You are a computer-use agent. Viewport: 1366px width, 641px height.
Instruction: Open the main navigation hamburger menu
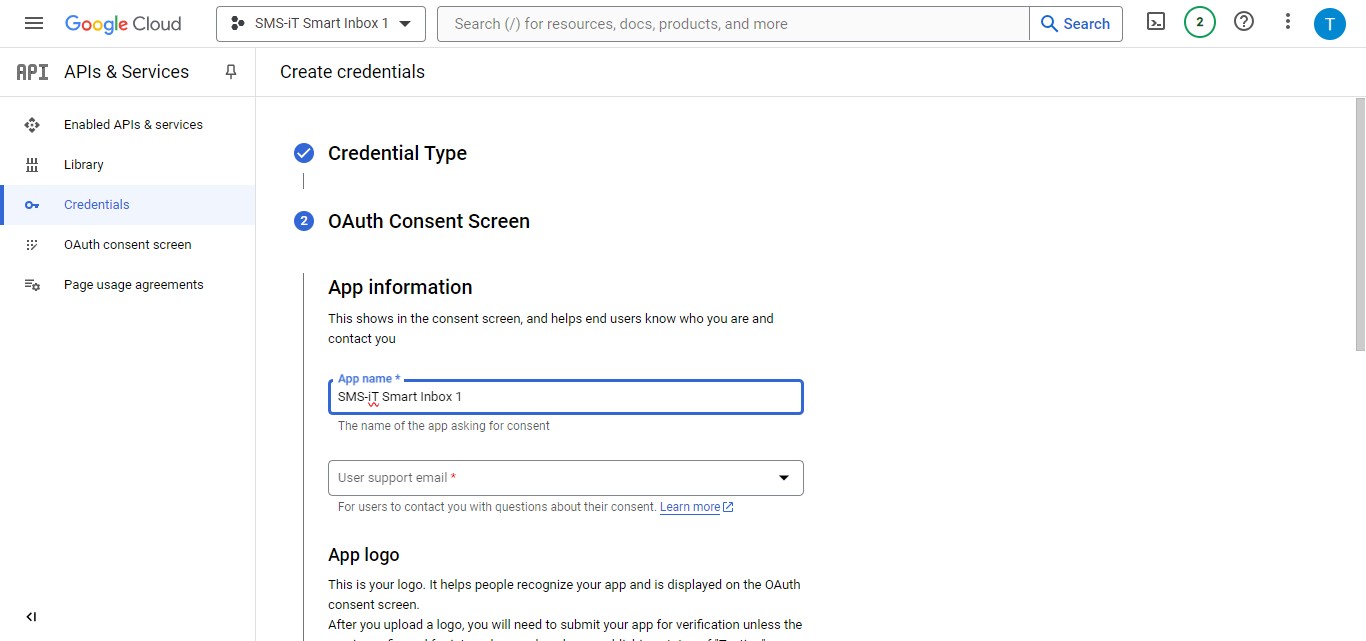tap(34, 23)
